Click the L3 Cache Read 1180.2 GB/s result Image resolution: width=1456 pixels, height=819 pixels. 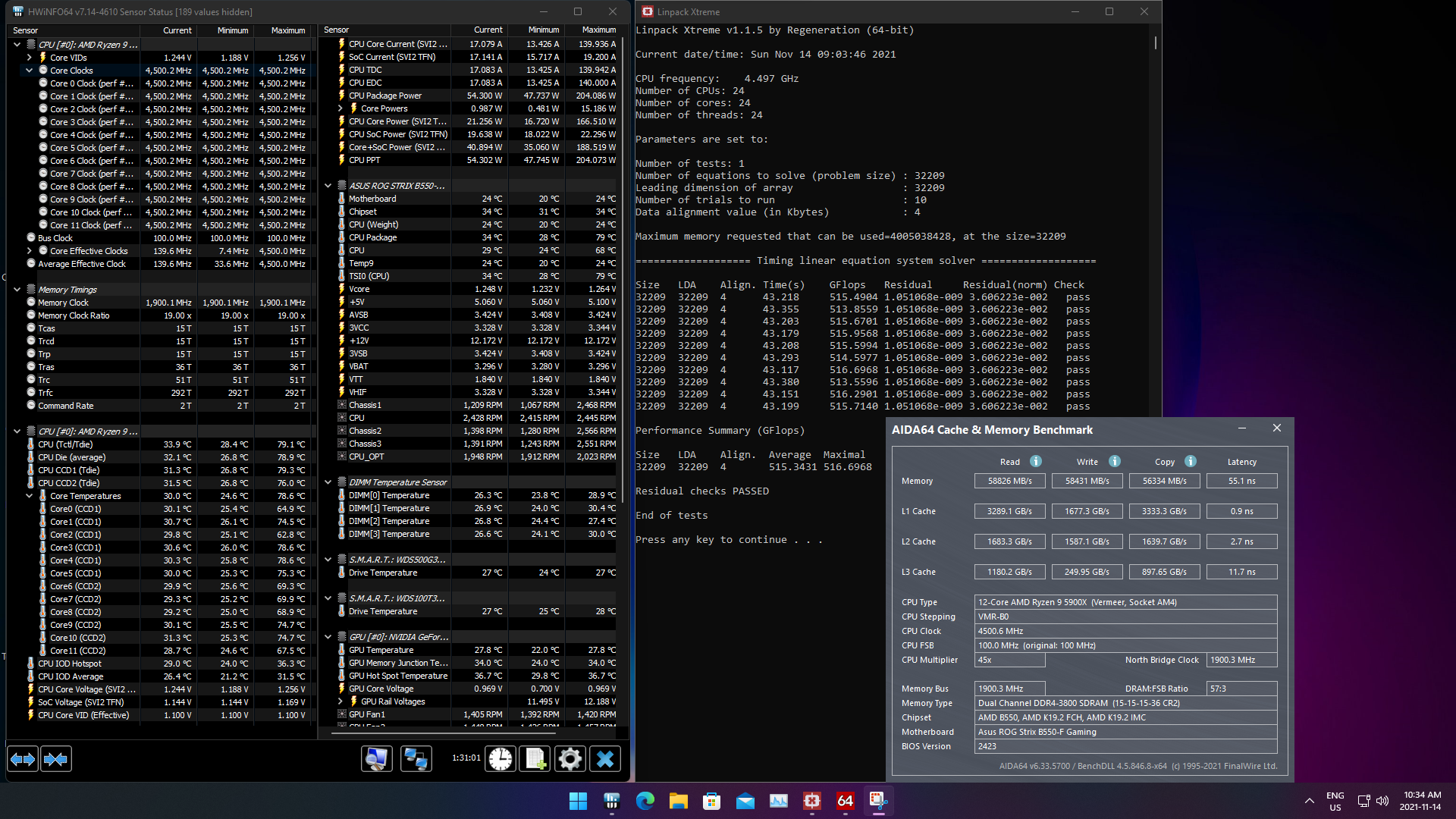point(1009,572)
